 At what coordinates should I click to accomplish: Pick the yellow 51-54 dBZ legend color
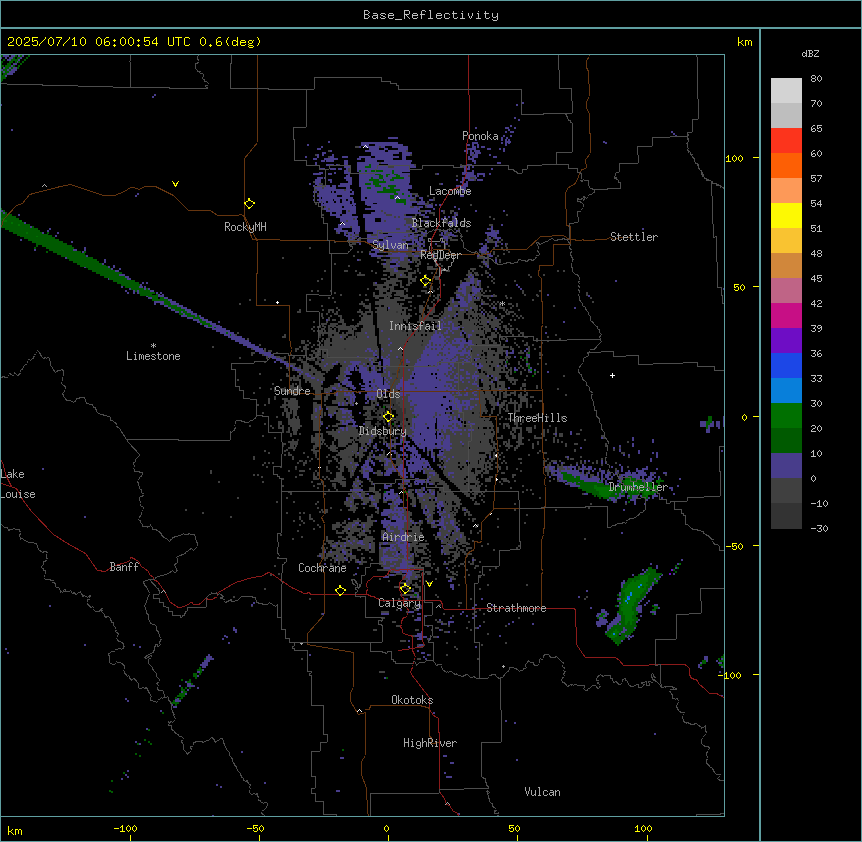coord(786,215)
